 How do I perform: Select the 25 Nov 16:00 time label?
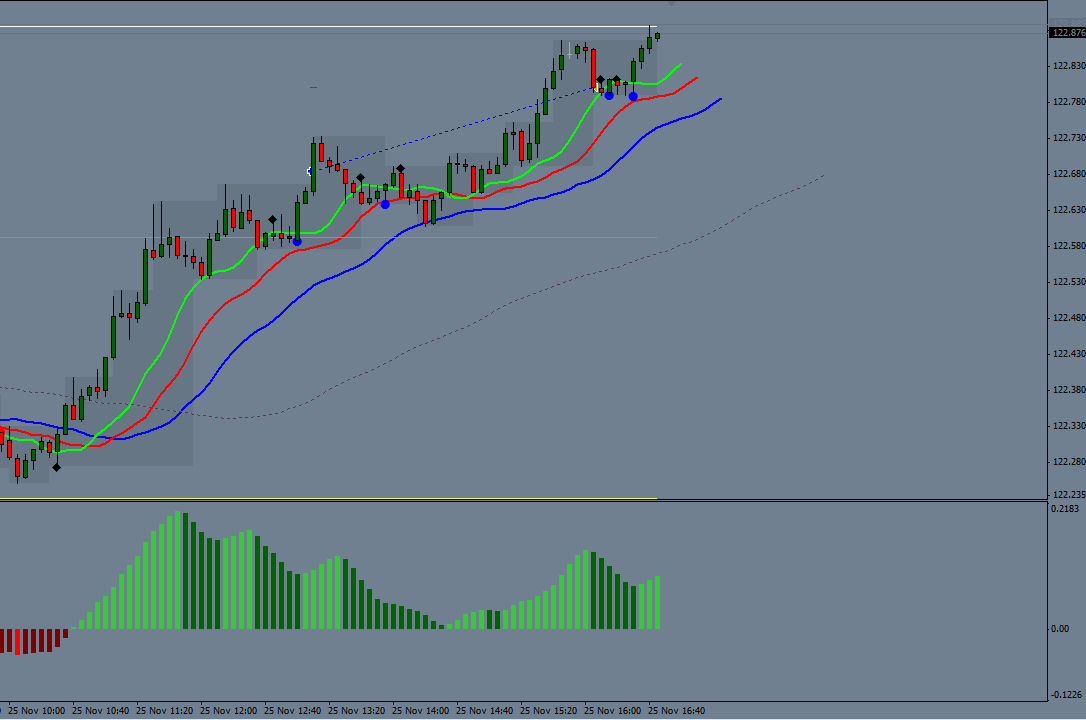[x=612, y=711]
